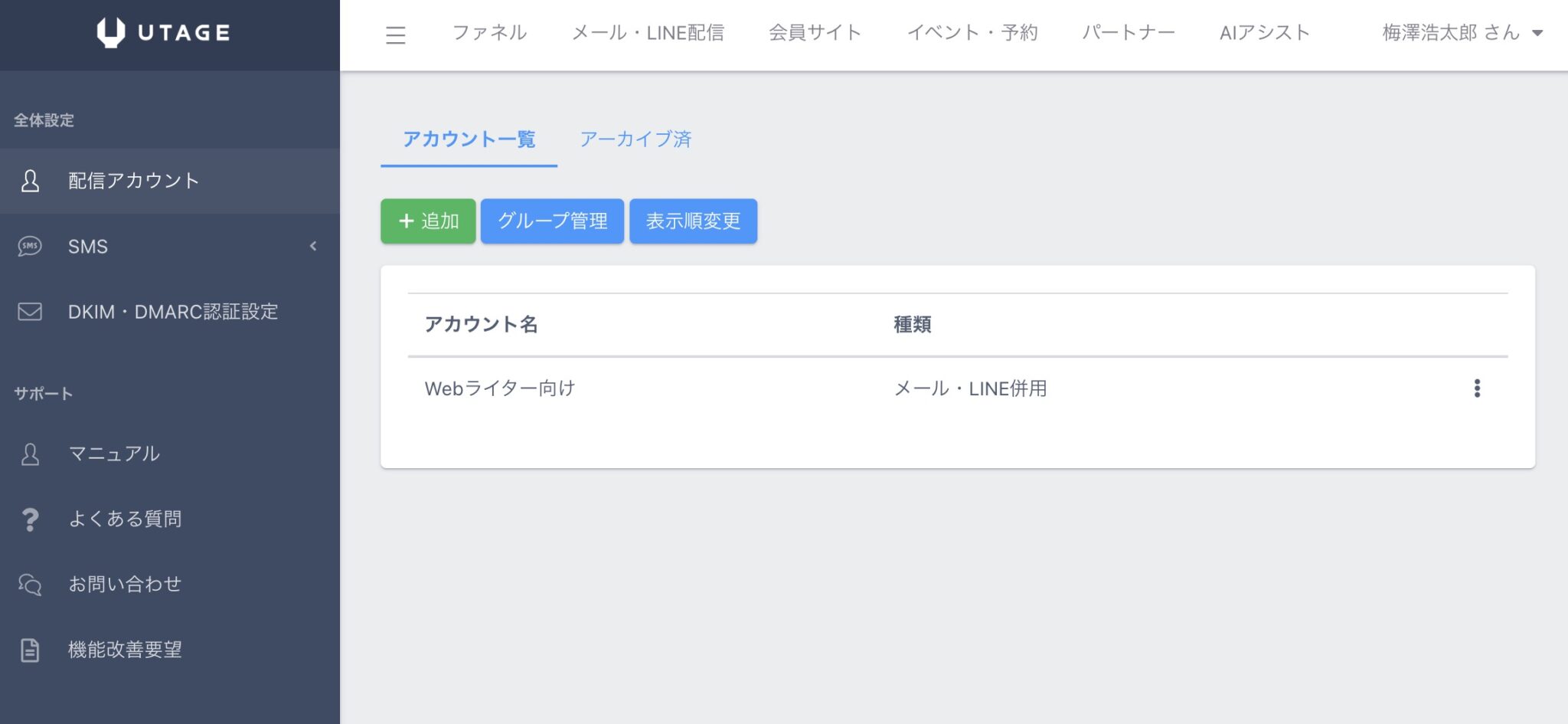Screen dimensions: 1568x724
Task: Select the DKIM・DMARC envelope icon
Action: [x=29, y=311]
